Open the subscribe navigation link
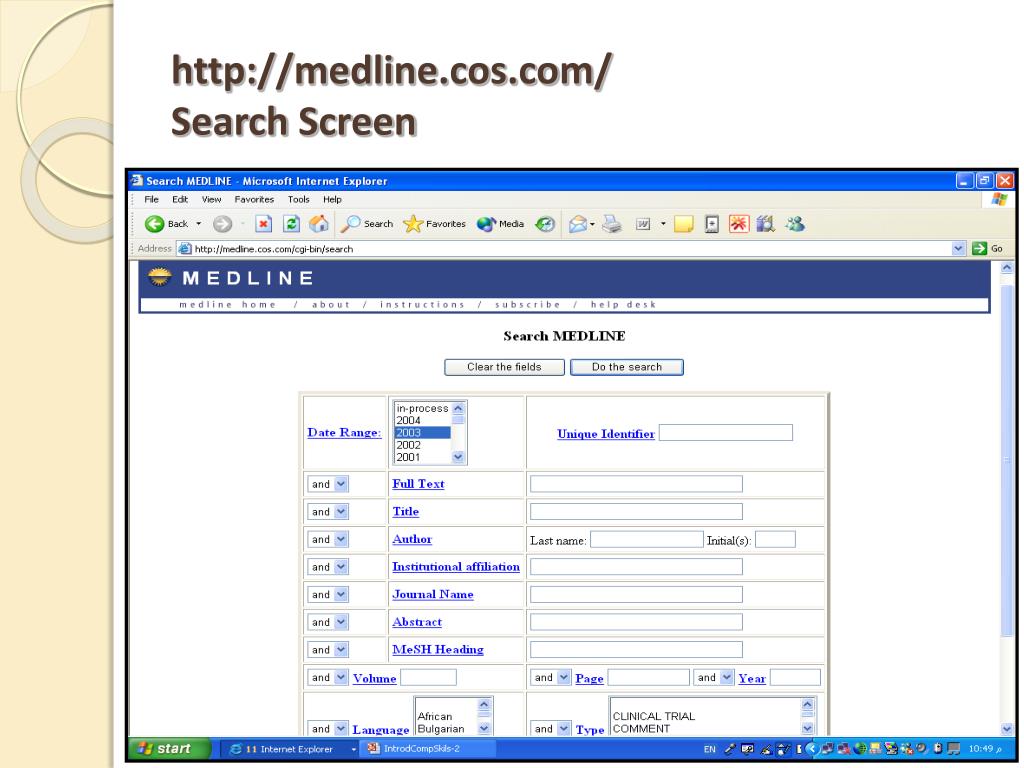This screenshot has width=1024, height=768. (x=528, y=304)
